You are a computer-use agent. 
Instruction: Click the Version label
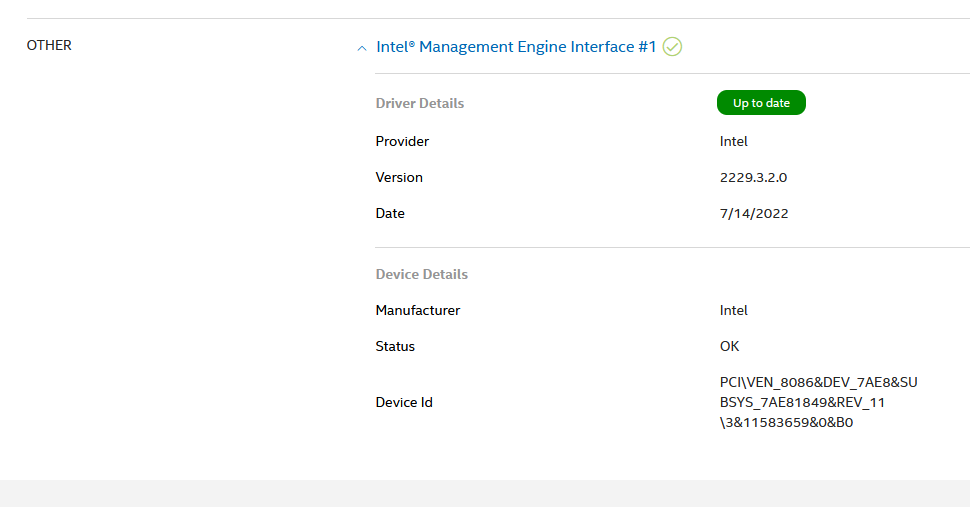pyautogui.click(x=399, y=178)
